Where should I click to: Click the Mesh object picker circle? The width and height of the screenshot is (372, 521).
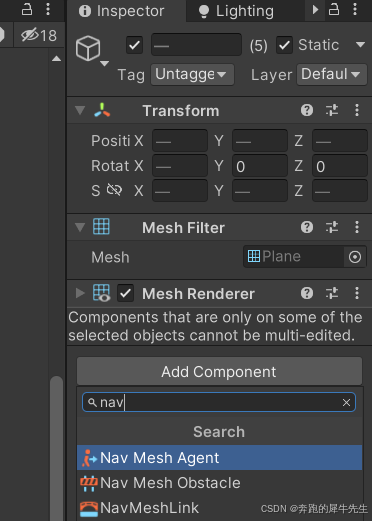pos(355,257)
